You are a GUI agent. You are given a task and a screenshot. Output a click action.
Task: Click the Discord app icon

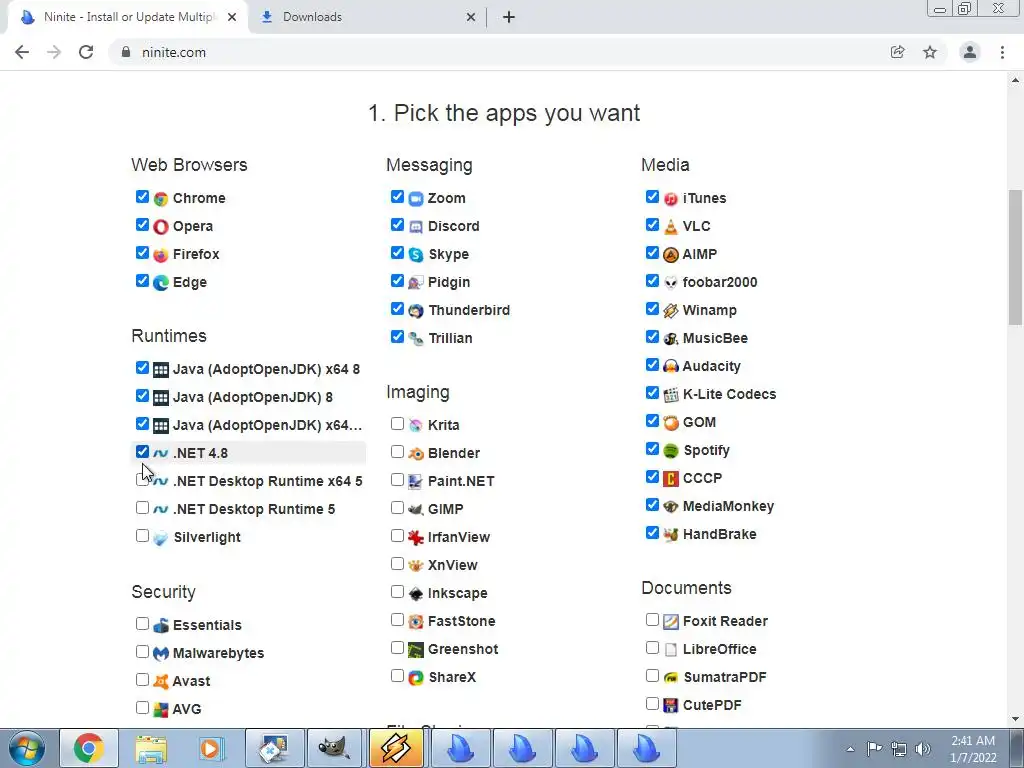416,227
